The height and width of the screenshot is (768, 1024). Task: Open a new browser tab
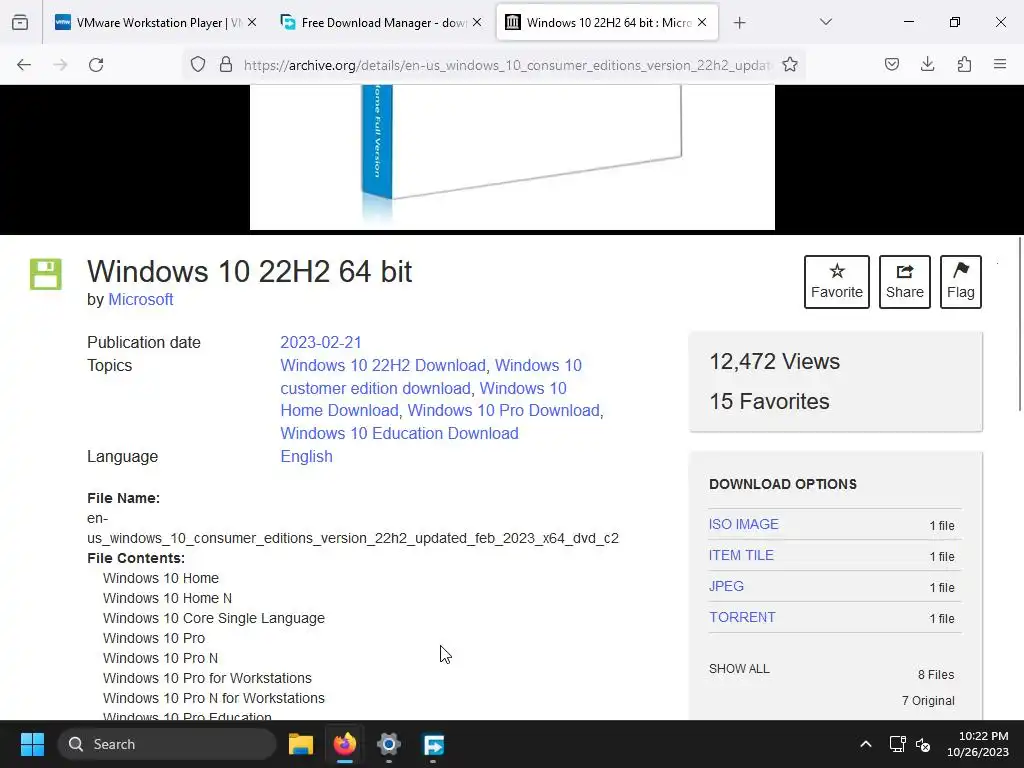tap(739, 23)
